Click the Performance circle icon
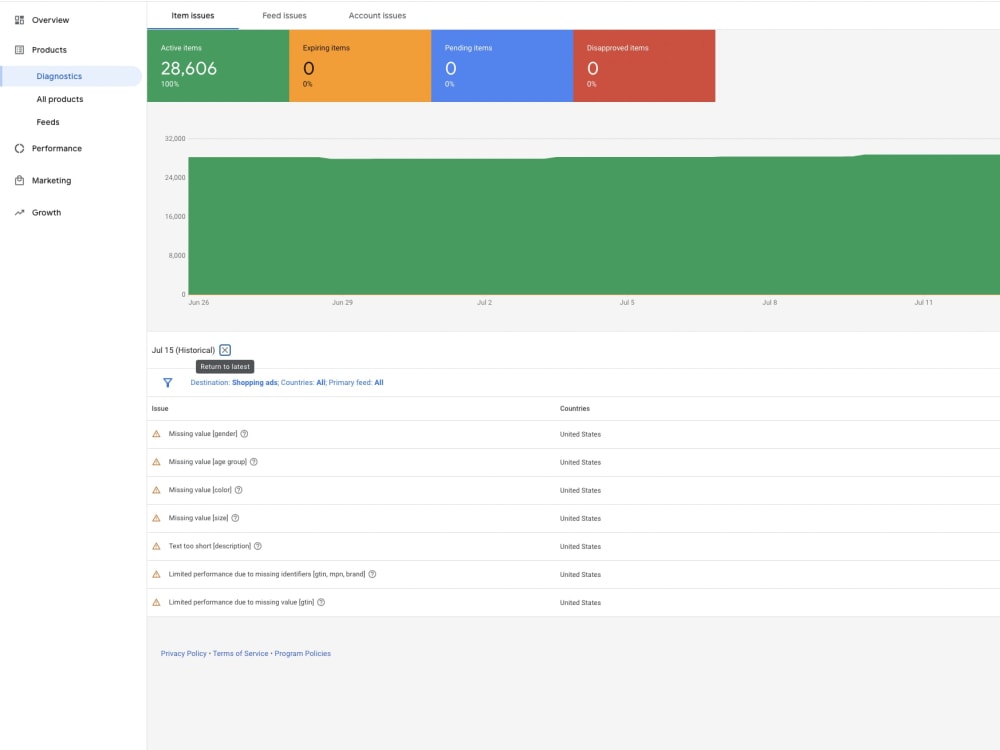Image resolution: width=1000 pixels, height=750 pixels. [x=19, y=149]
